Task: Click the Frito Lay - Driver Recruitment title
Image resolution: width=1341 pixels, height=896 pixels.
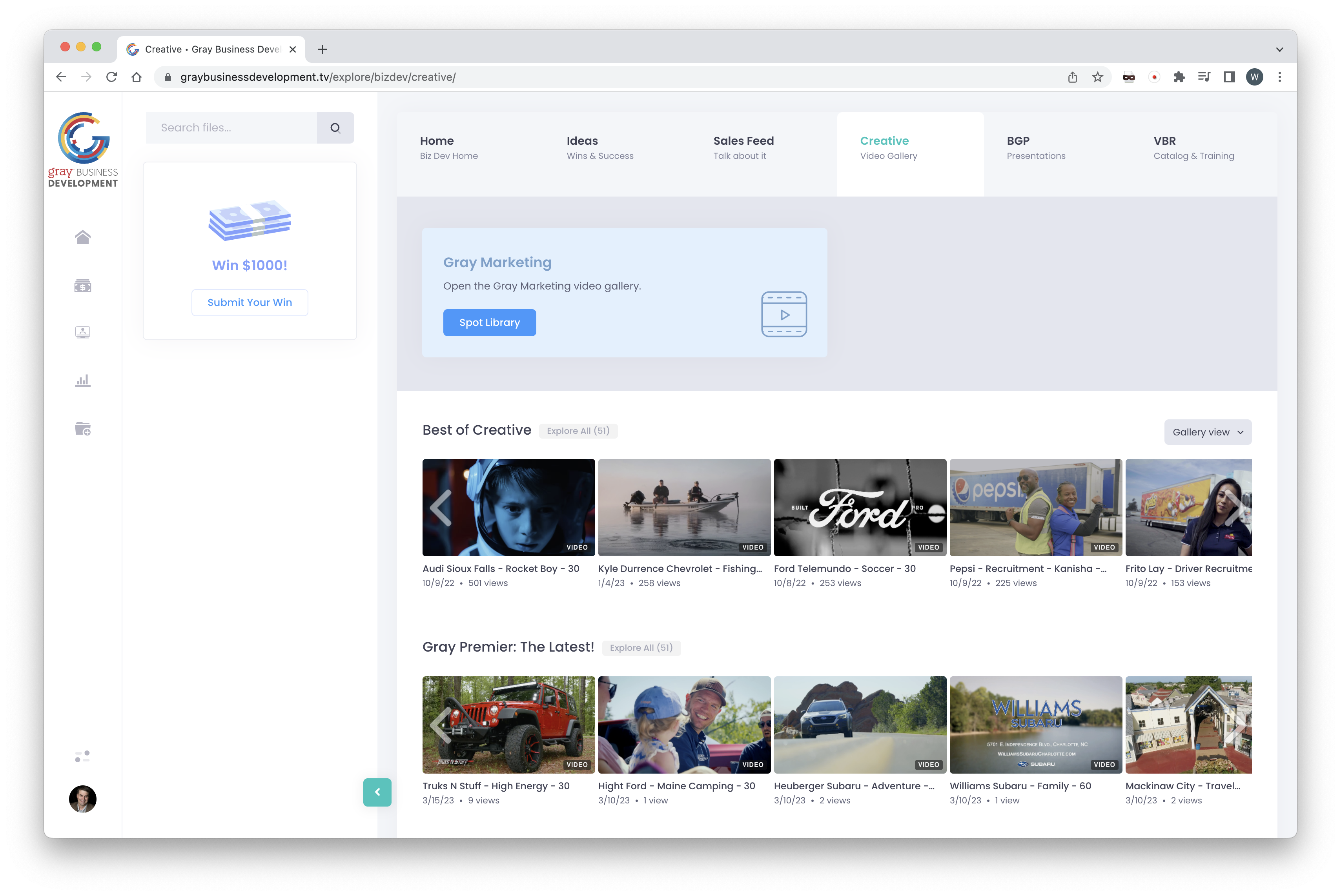Action: tap(1188, 569)
